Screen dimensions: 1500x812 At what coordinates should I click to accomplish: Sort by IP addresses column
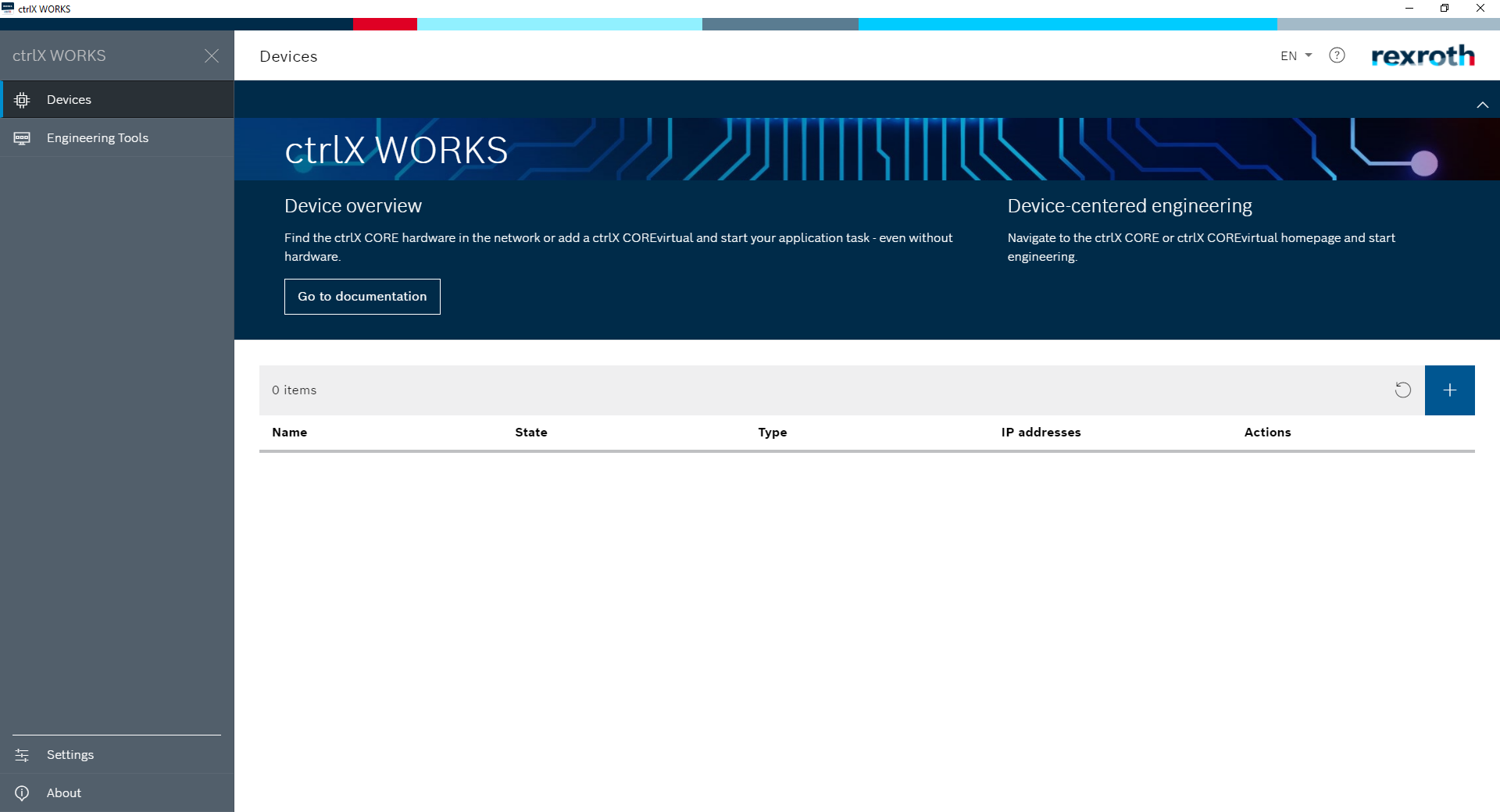point(1041,432)
